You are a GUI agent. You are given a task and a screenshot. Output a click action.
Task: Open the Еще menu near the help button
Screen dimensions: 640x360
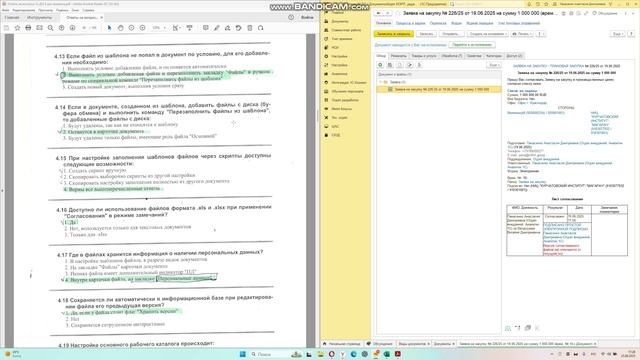618,34
